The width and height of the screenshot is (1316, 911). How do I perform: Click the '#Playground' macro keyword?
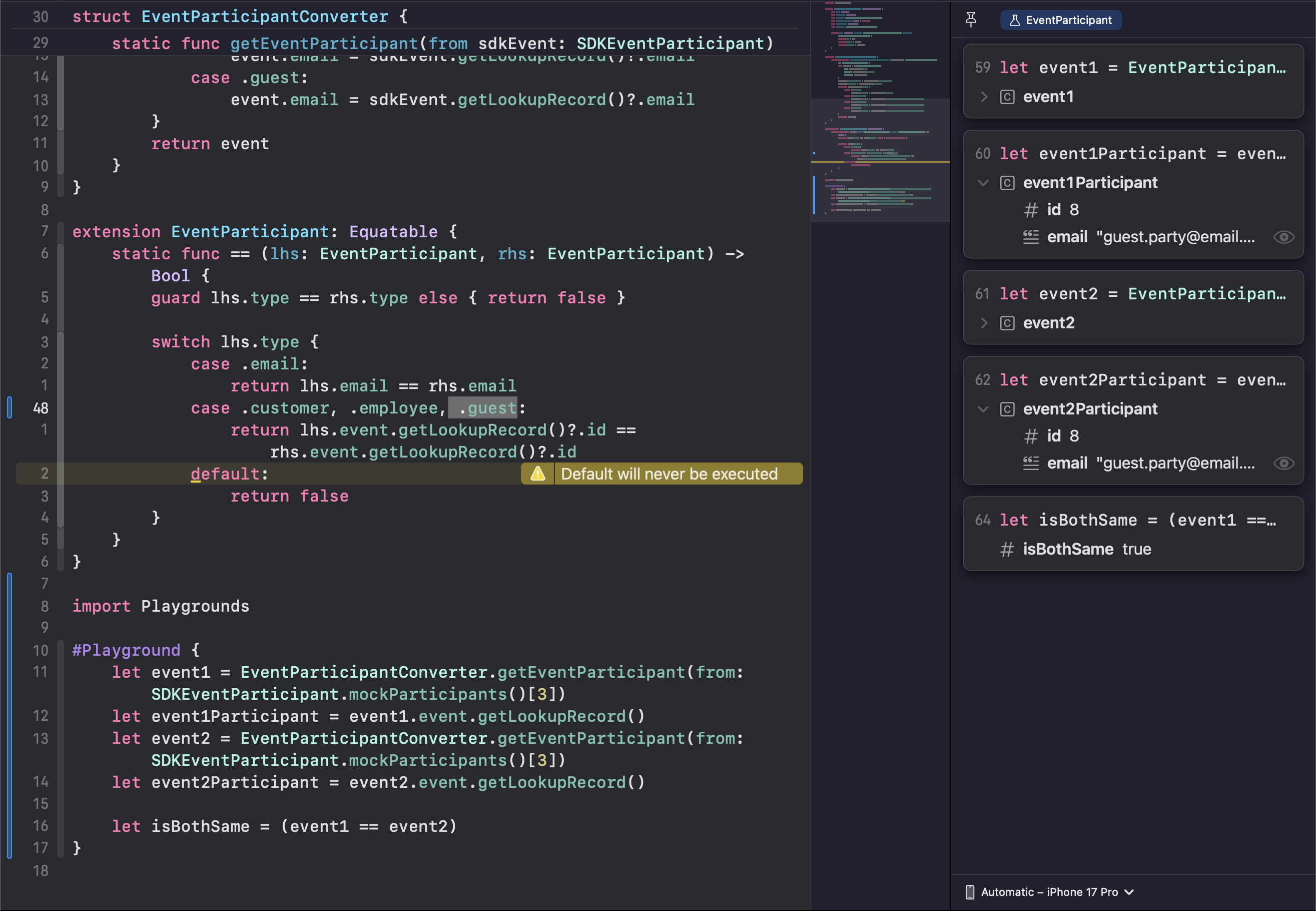pos(126,650)
